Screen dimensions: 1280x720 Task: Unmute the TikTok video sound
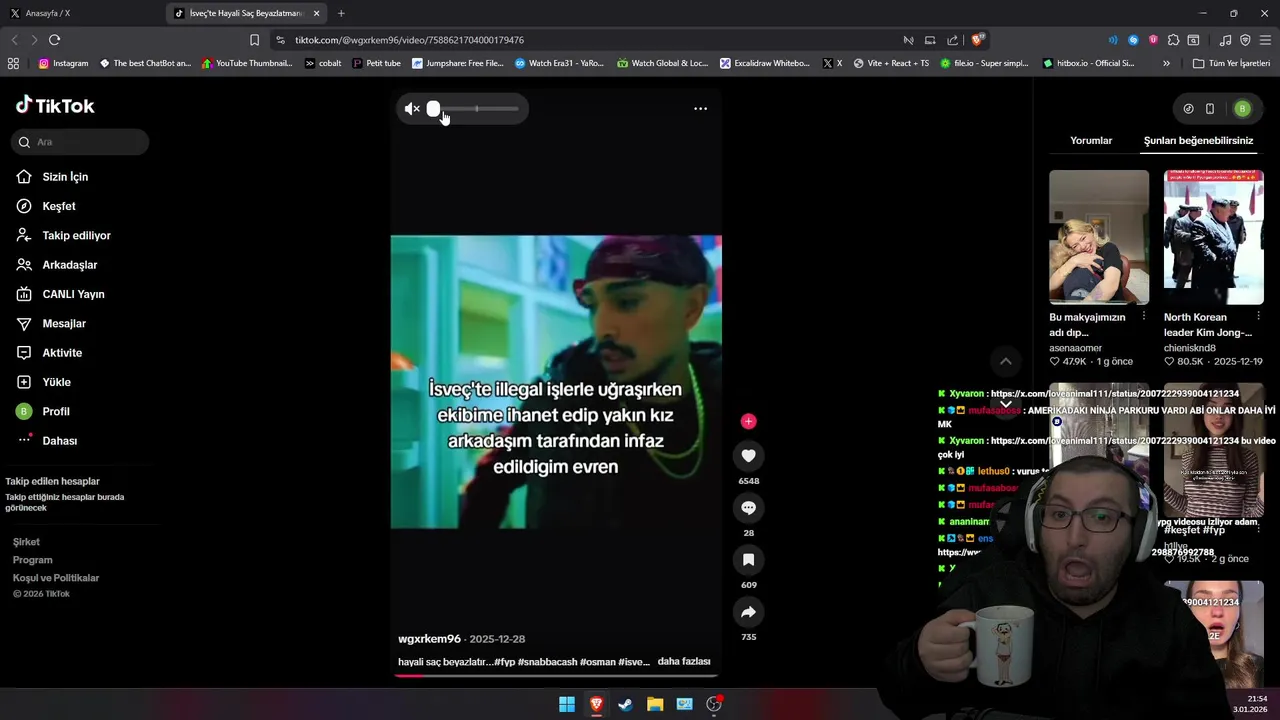click(x=412, y=109)
